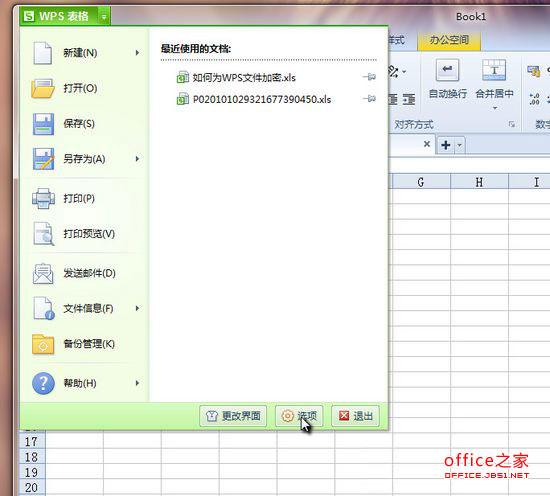Expand the 帮助(H) submenu arrow
The image size is (550, 496).
[138, 383]
